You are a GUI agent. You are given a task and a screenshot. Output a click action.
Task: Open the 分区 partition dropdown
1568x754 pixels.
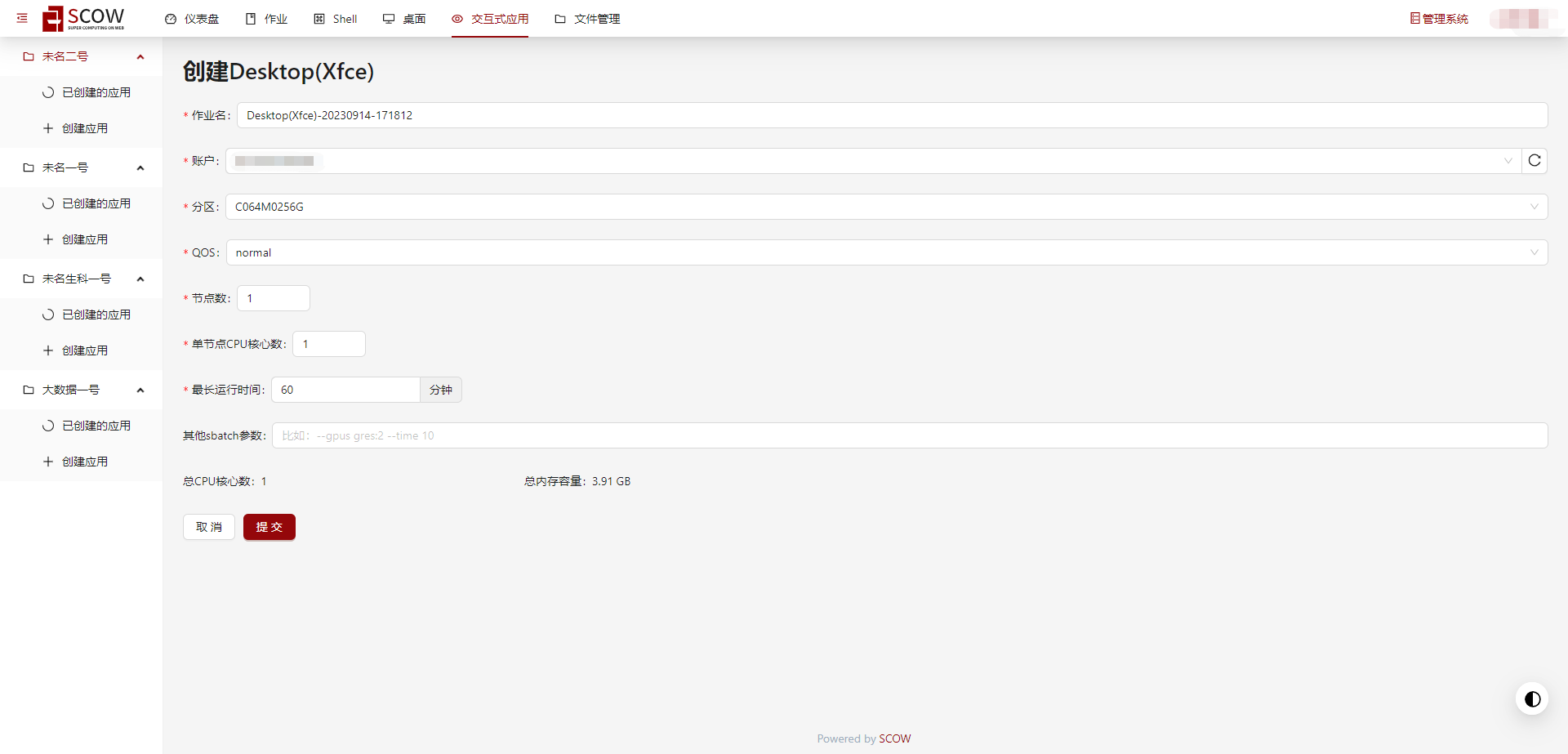886,207
